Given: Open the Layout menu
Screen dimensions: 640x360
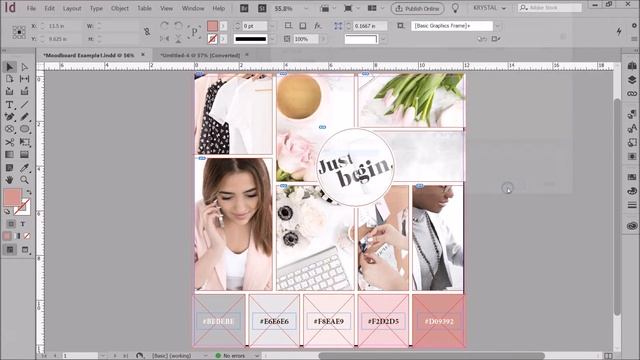Looking at the screenshot, I should (72, 8).
